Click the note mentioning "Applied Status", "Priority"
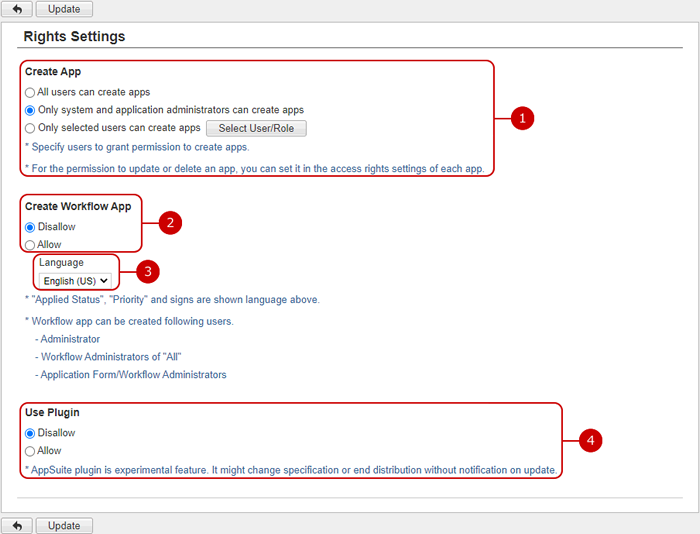700x534 pixels. coord(172,299)
